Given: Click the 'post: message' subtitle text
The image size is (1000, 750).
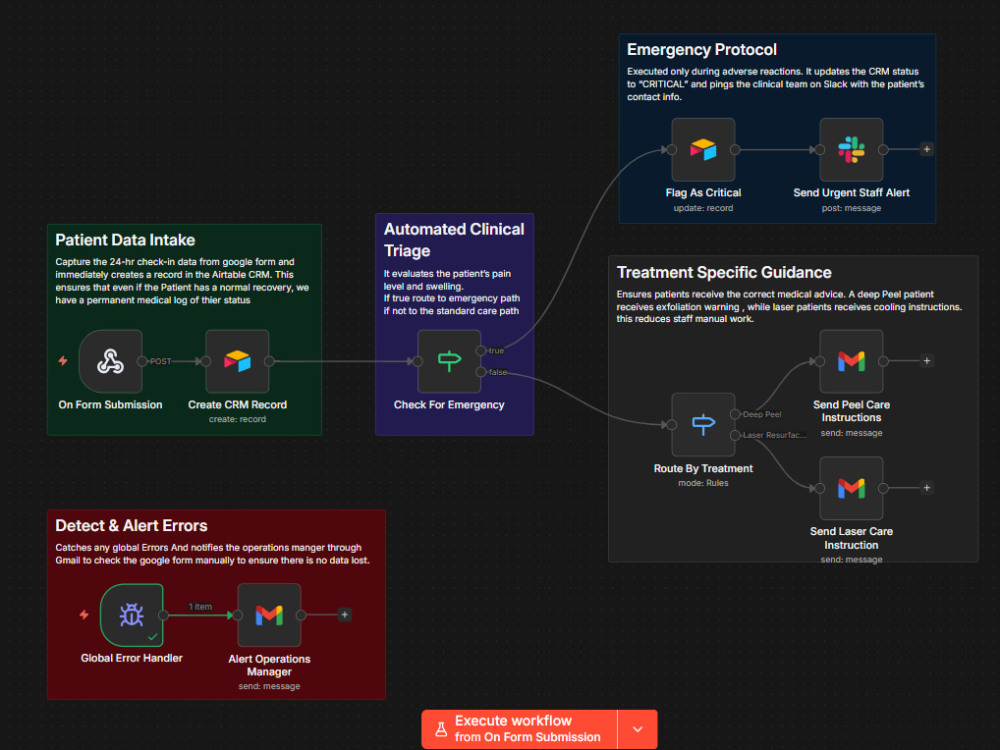Looking at the screenshot, I should [x=851, y=208].
